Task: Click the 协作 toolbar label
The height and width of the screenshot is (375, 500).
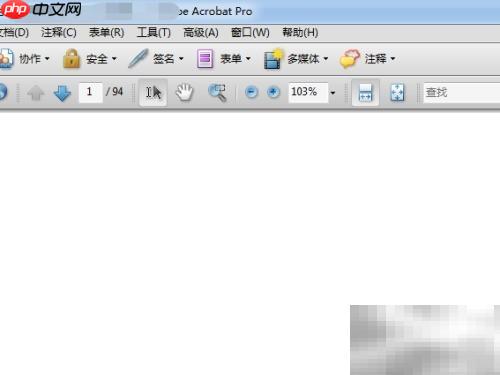Action: pos(30,59)
